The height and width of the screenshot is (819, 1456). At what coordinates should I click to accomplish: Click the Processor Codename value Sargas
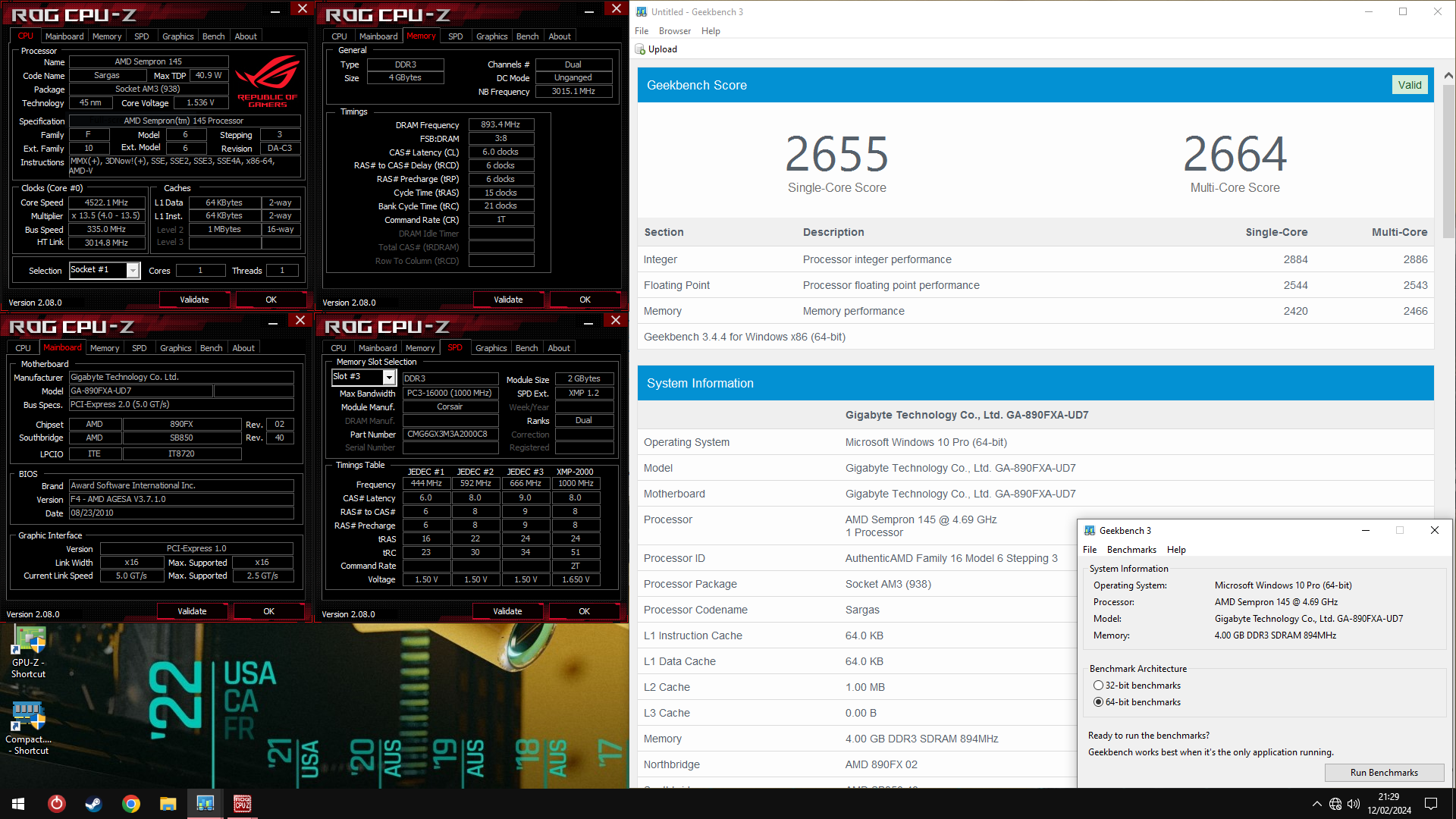coord(862,610)
